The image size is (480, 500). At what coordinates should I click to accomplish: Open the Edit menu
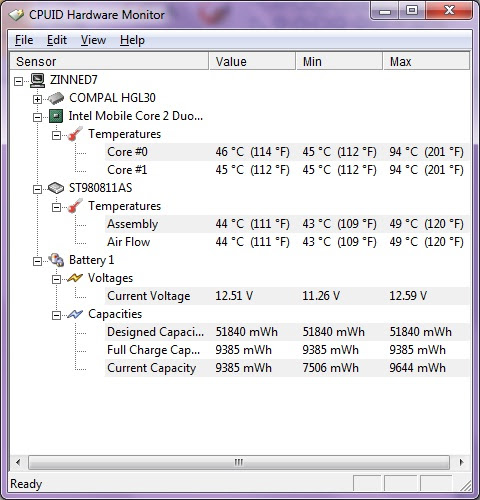click(x=57, y=40)
